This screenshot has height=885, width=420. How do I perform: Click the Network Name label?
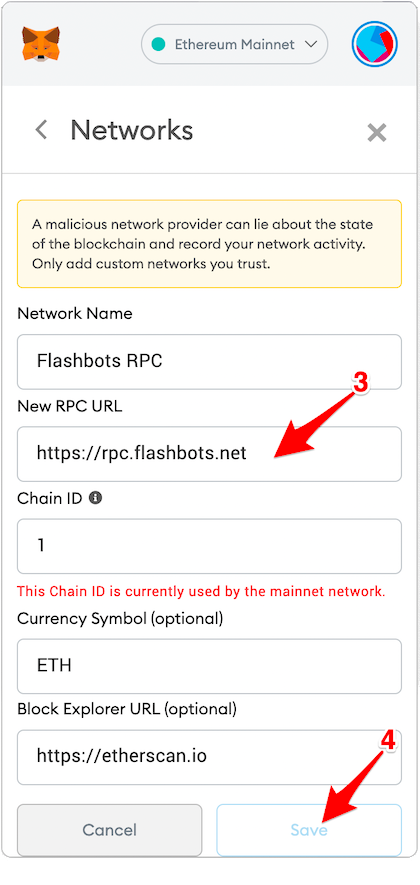75,314
